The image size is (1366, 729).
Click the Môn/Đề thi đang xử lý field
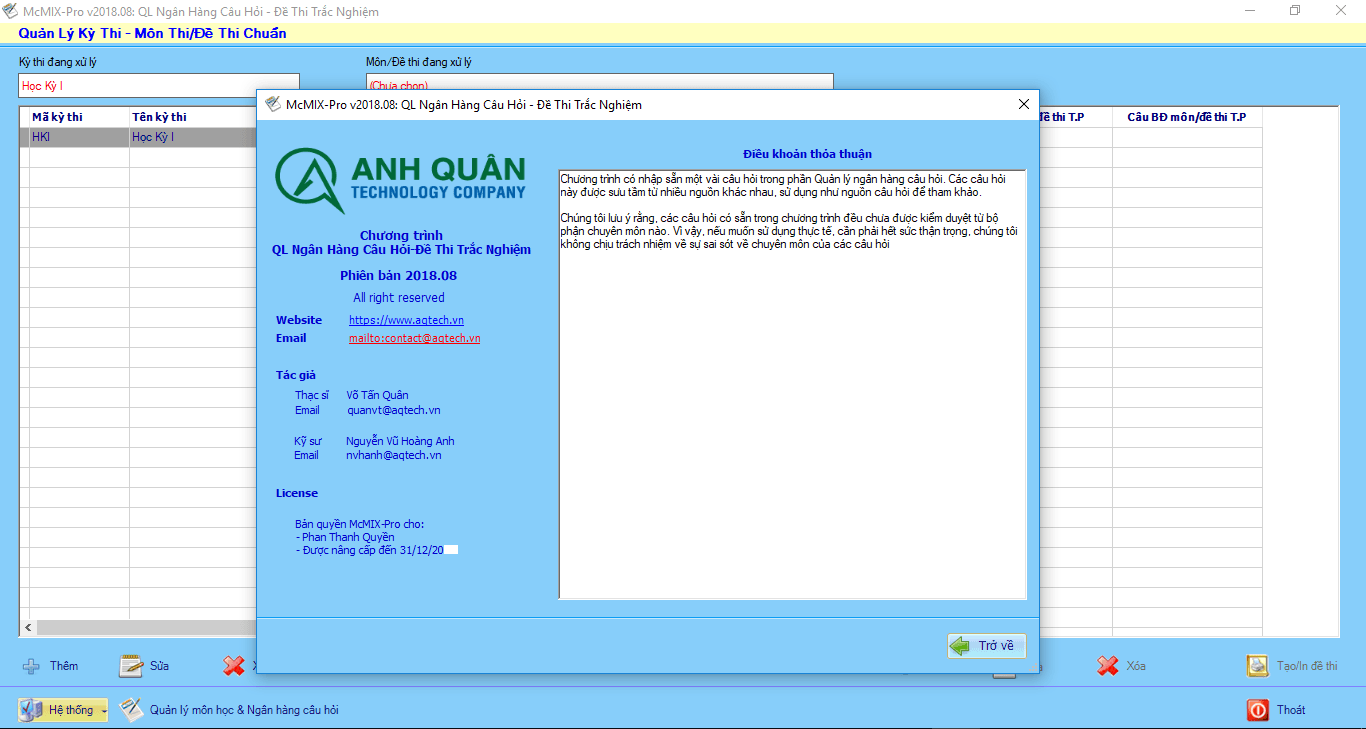point(599,85)
